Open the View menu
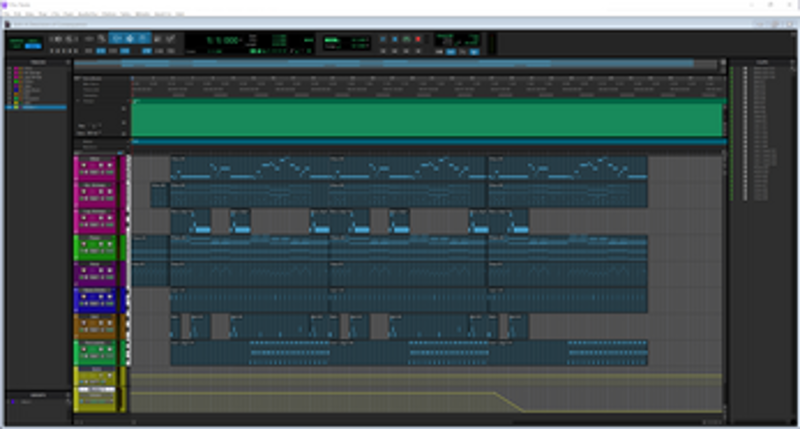Image resolution: width=800 pixels, height=429 pixels. (x=30, y=14)
